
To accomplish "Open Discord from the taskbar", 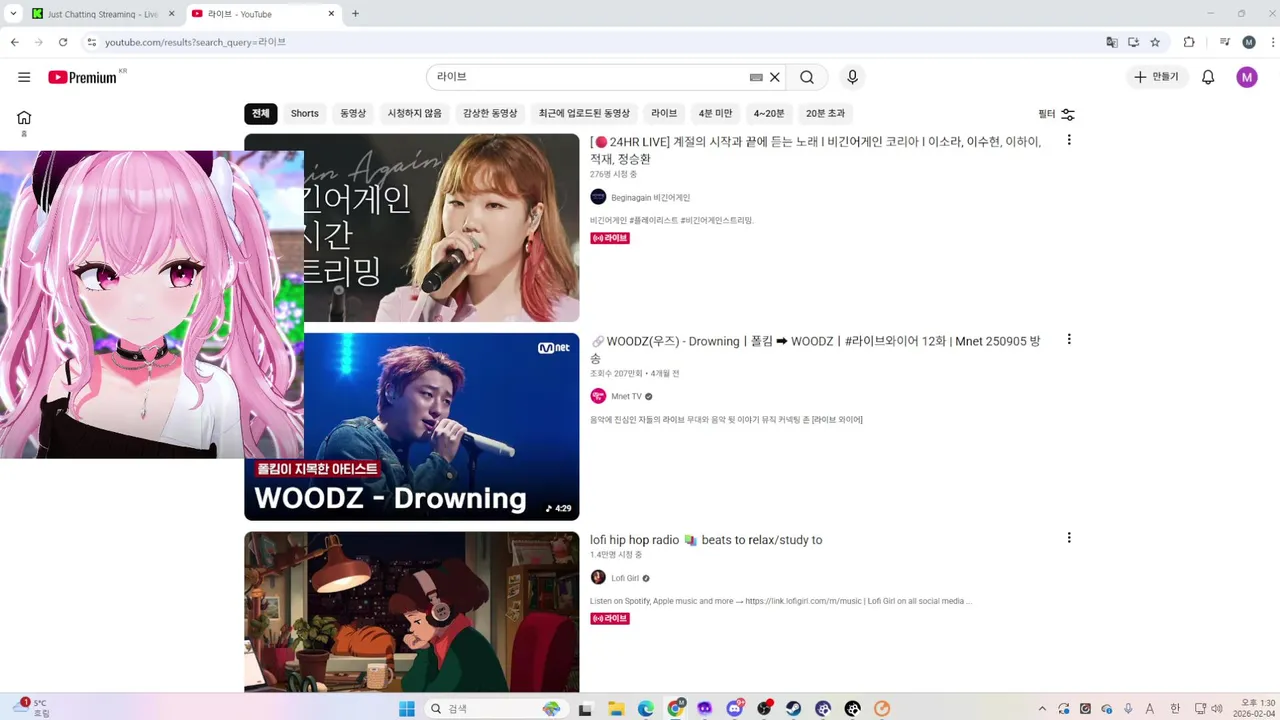I will click(735, 709).
